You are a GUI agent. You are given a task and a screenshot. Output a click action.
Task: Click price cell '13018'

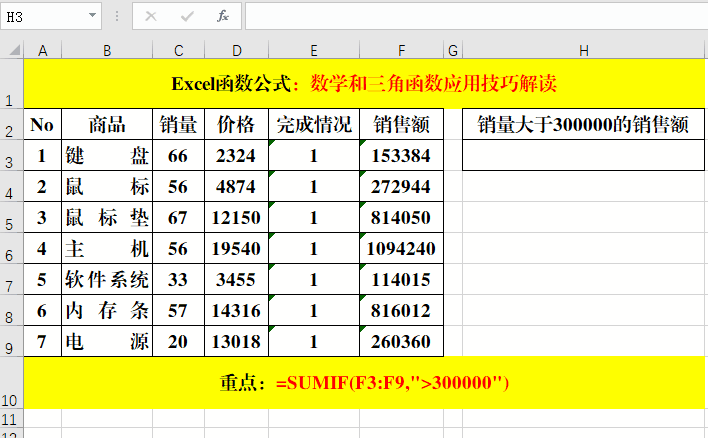click(x=237, y=341)
